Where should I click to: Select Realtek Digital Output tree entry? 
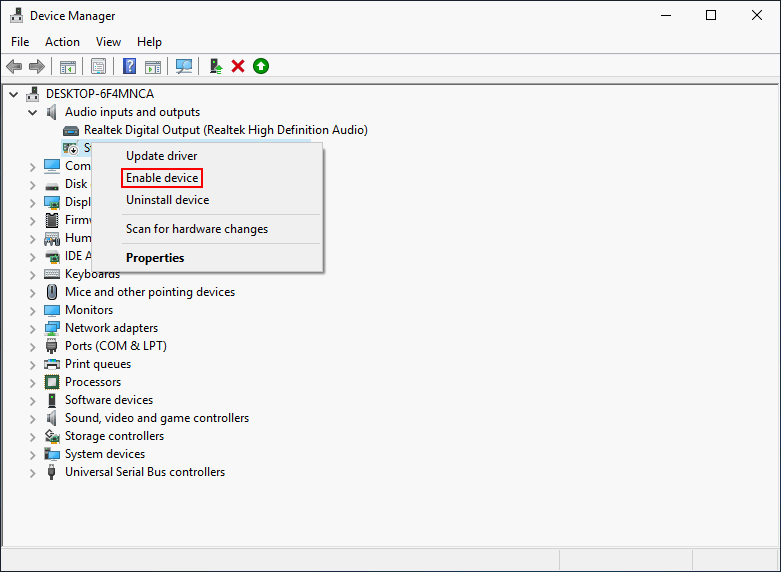click(x=226, y=130)
